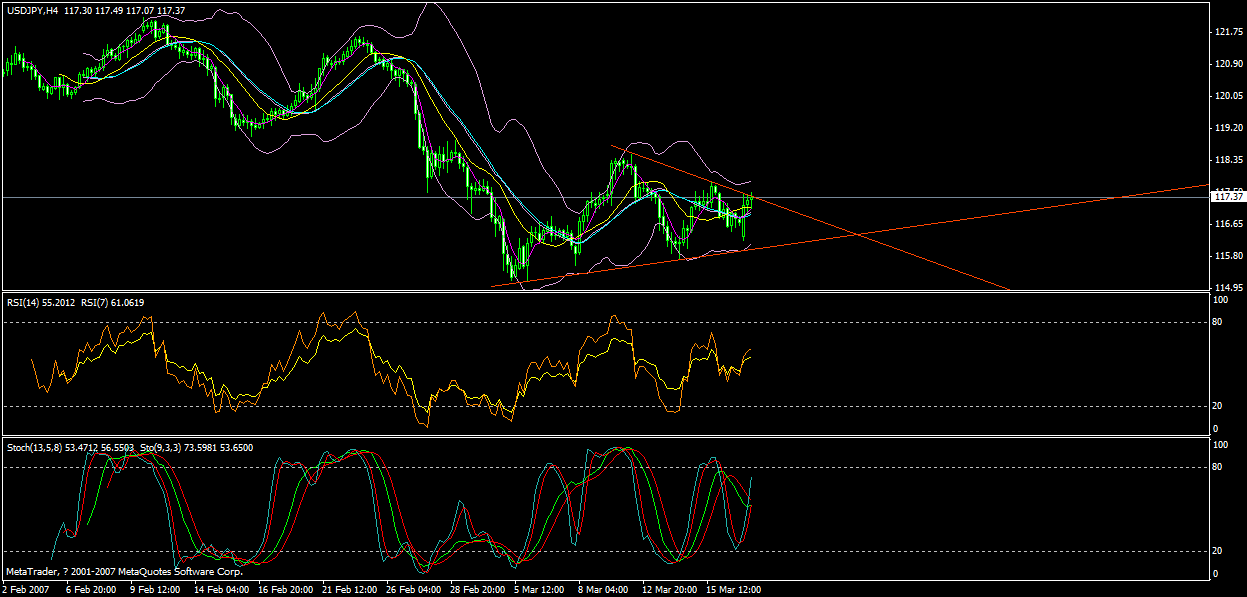Click the Stochastic panel's 20 level label
Viewport: 1247px width, 597px height.
pyautogui.click(x=1217, y=551)
